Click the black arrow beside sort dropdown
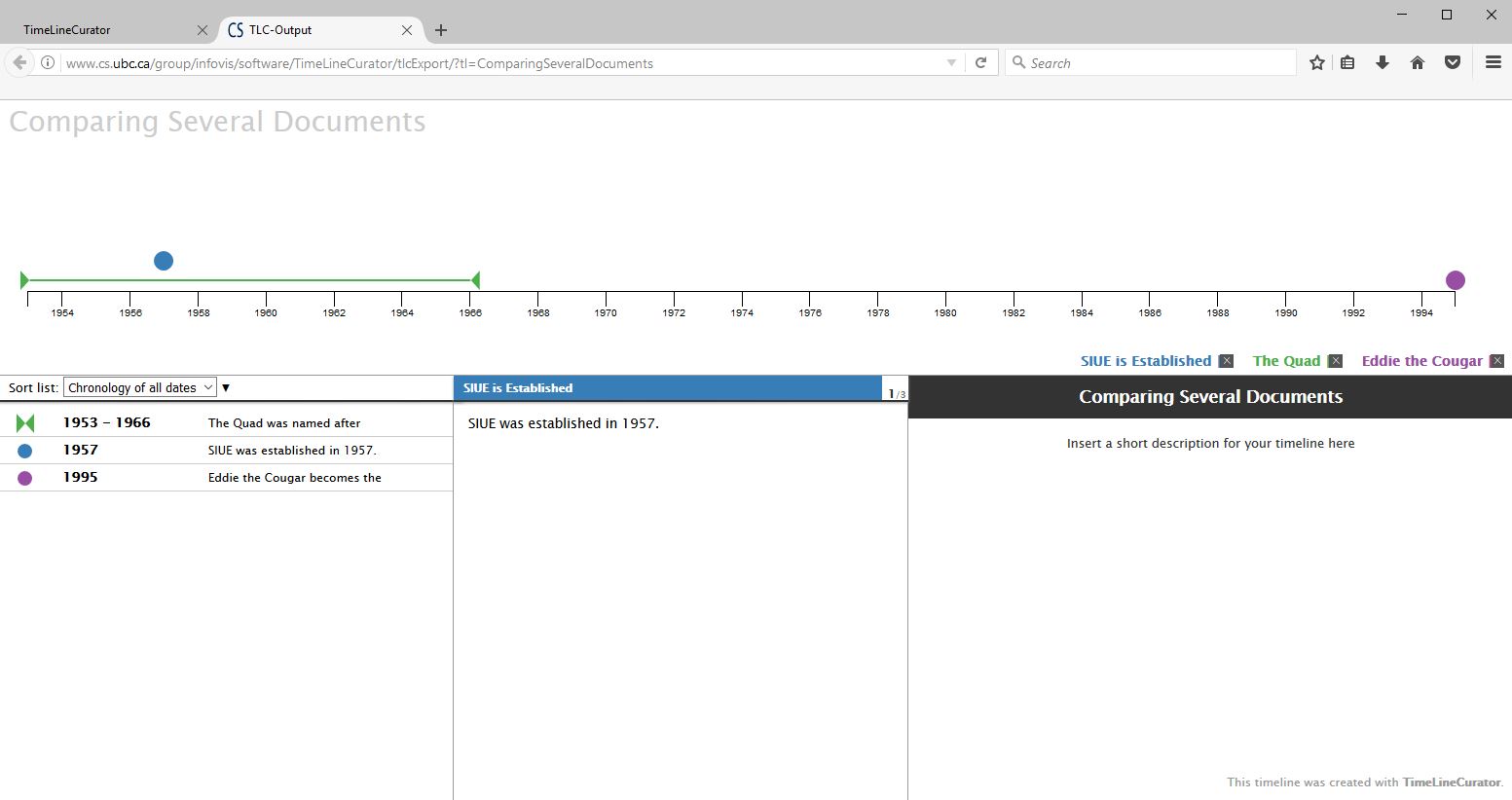The width and height of the screenshot is (1512, 800). (x=226, y=387)
